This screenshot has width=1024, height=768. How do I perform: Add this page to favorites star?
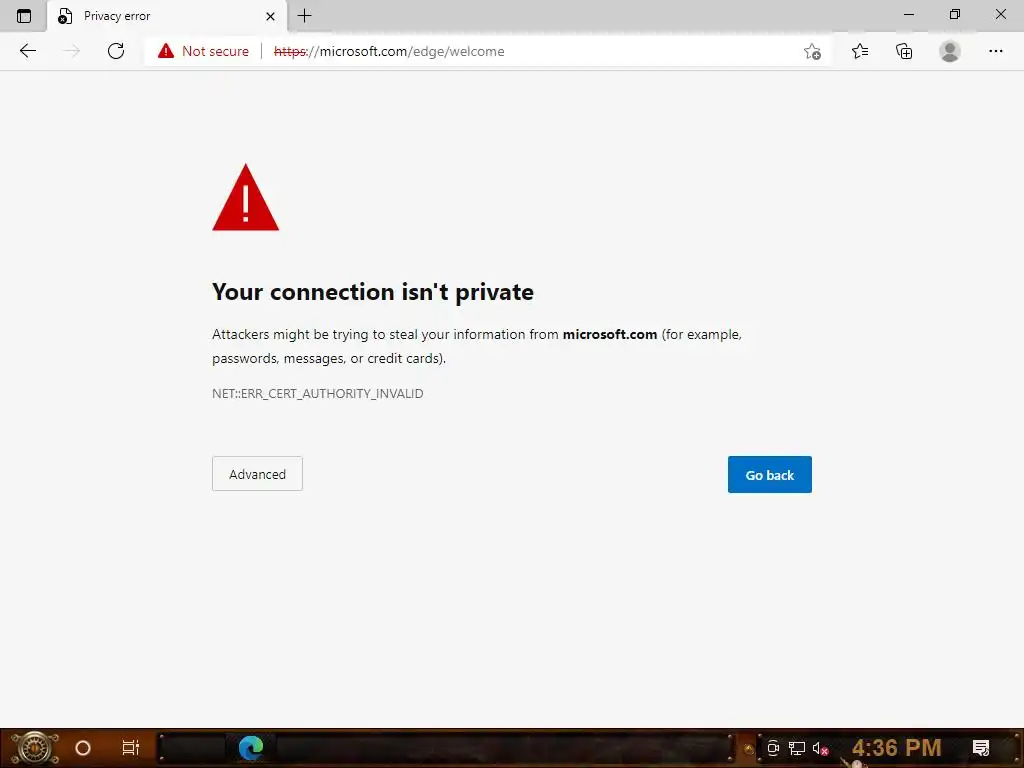click(812, 51)
